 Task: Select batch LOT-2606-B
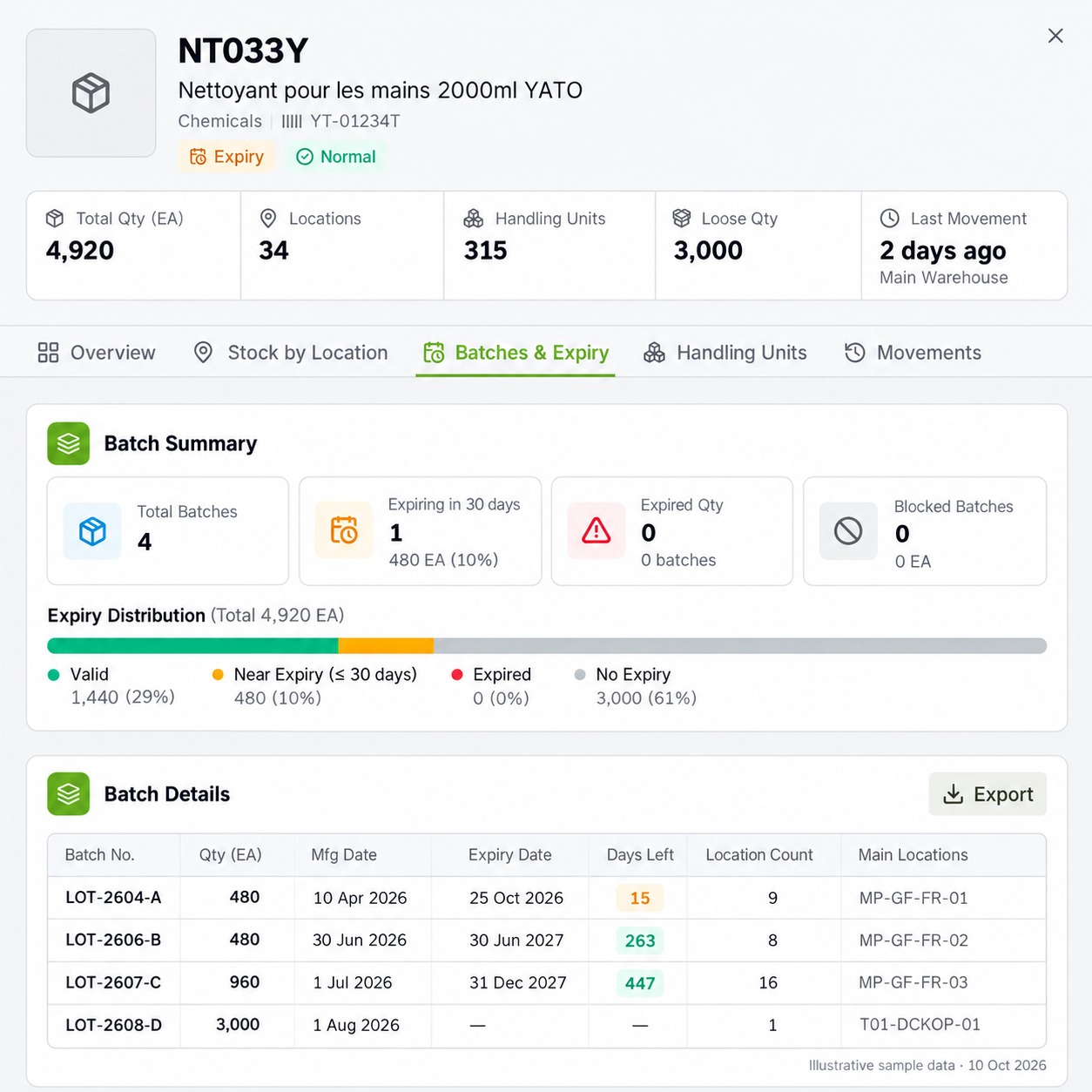pyautogui.click(x=547, y=940)
